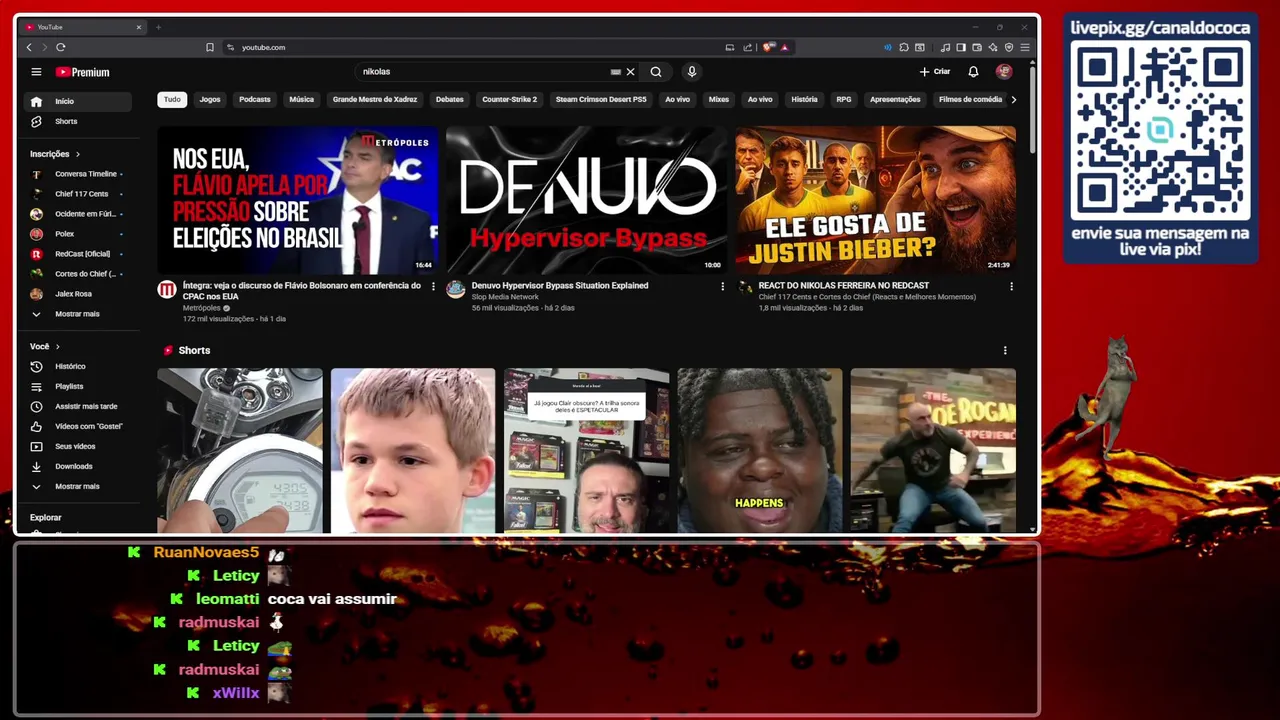Start voice search with microphone icon
Viewport: 1280px width, 720px height.
[691, 72]
